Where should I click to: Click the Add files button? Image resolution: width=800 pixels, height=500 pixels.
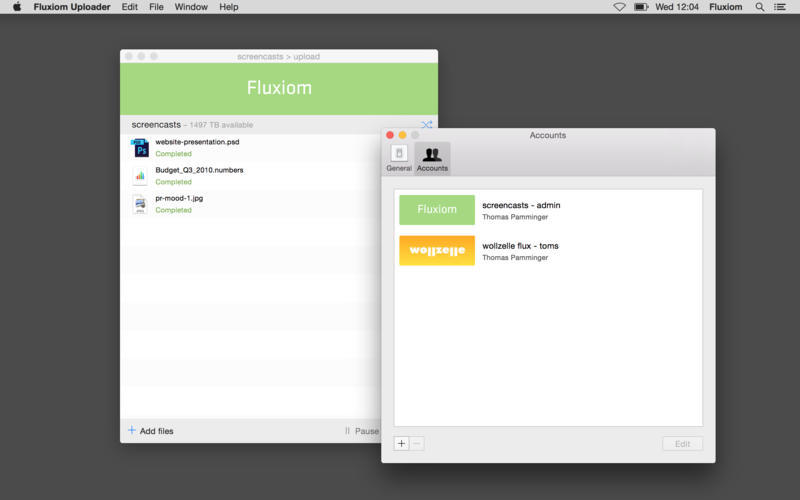click(x=151, y=431)
